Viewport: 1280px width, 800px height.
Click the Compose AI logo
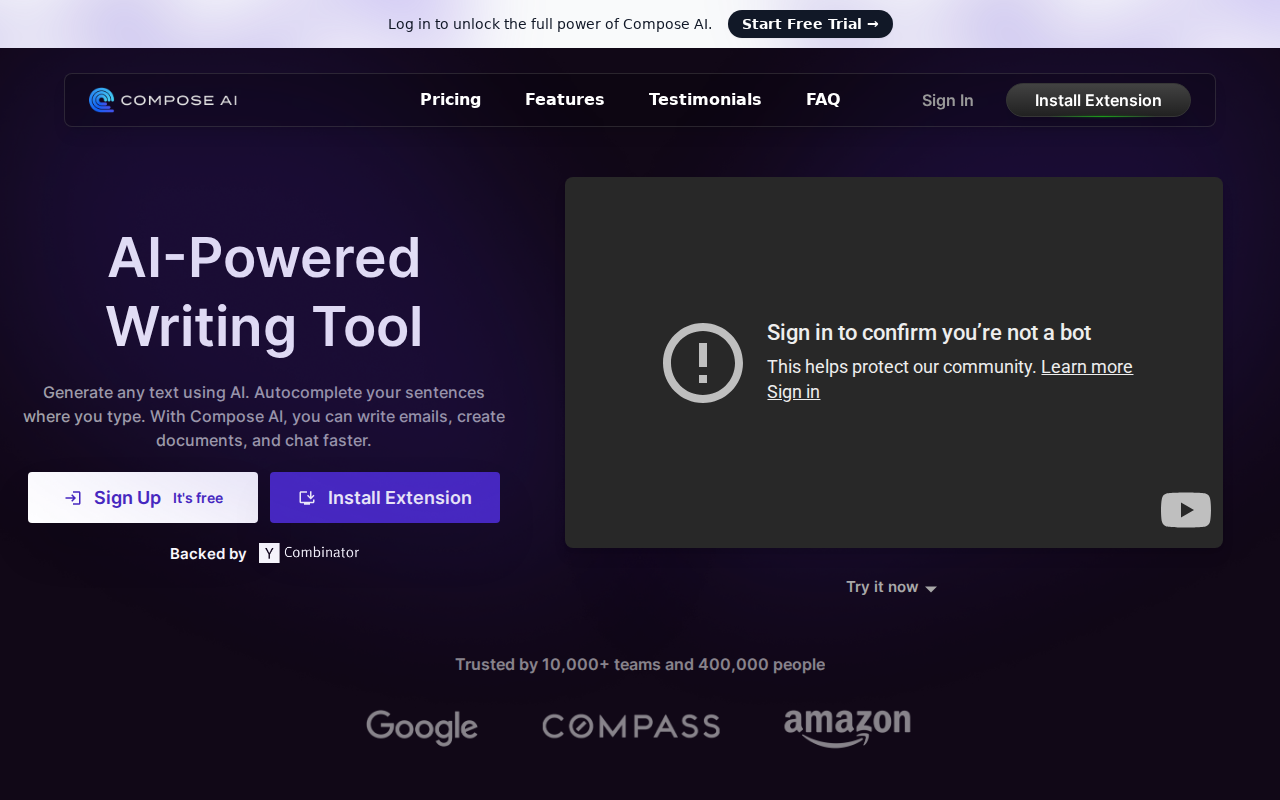163,99
